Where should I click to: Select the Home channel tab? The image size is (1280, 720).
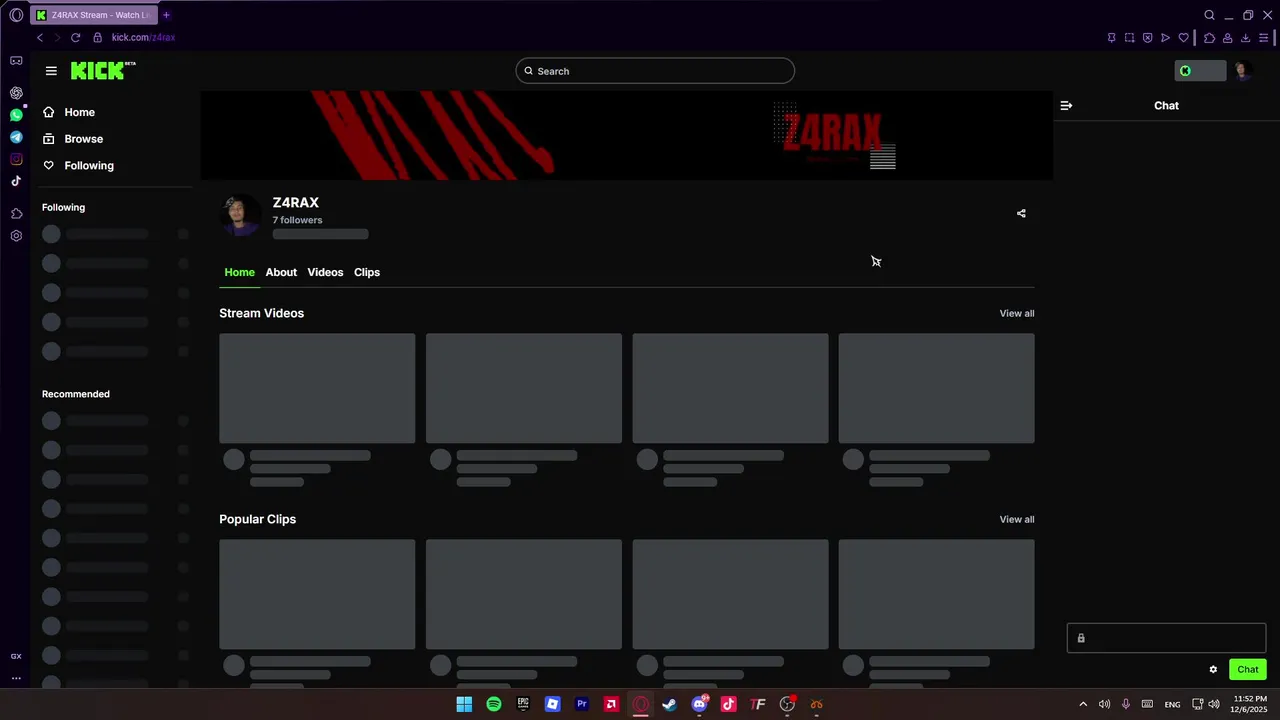coord(239,272)
